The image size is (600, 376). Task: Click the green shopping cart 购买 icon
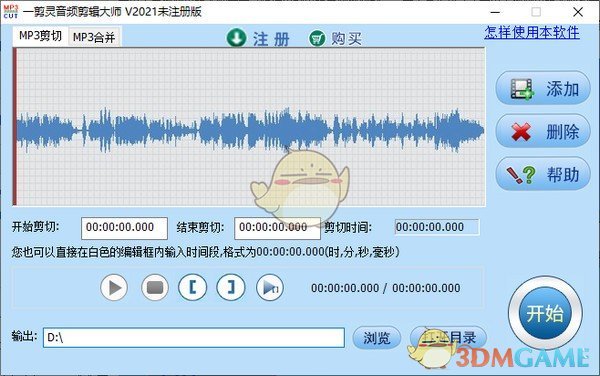317,39
